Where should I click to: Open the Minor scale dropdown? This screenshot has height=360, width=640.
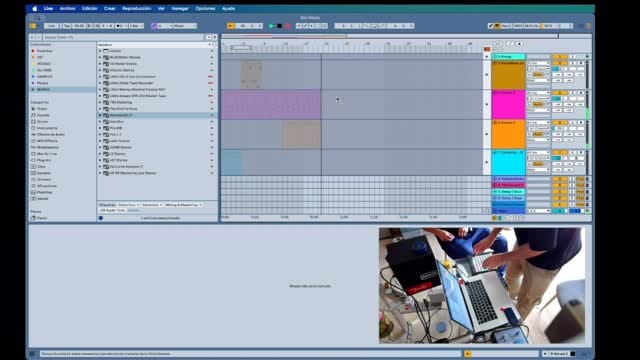184,26
